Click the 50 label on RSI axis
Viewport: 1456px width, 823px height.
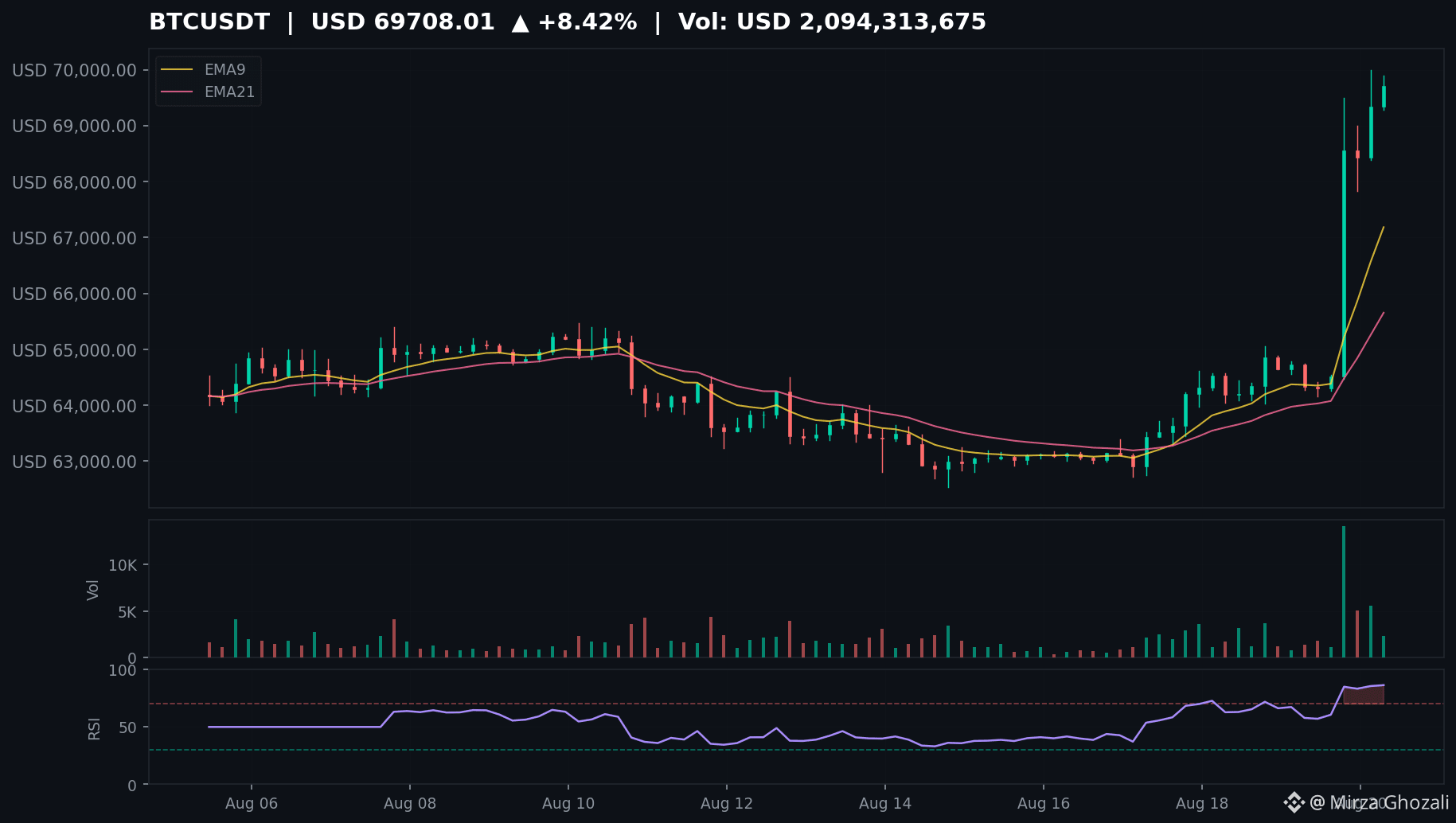(127, 727)
